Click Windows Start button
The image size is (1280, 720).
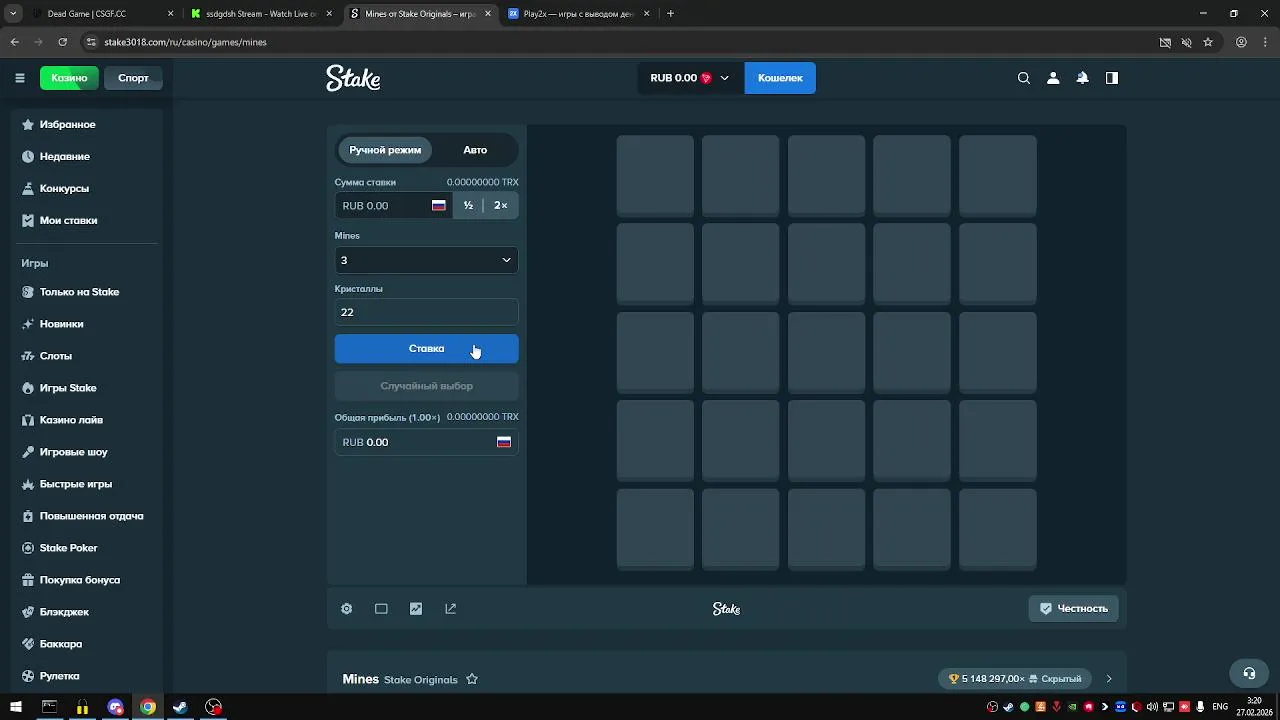coord(16,707)
